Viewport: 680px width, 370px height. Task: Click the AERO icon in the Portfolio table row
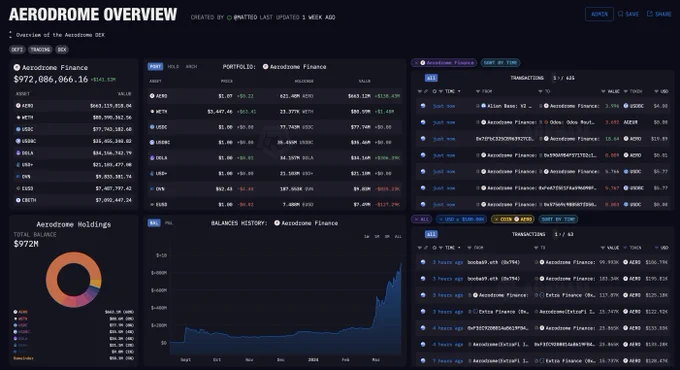click(152, 96)
